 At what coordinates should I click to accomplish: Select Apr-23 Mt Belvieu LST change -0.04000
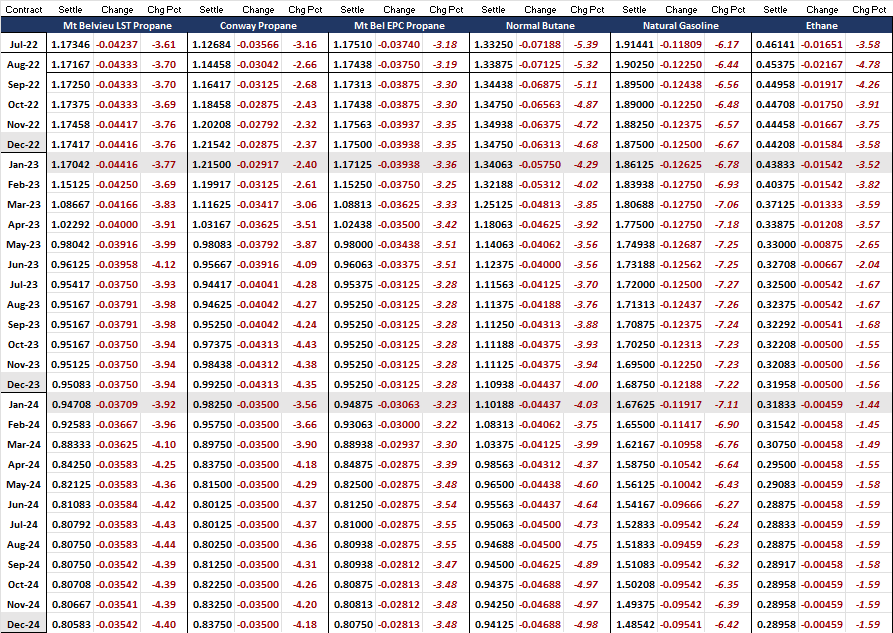[117, 224]
